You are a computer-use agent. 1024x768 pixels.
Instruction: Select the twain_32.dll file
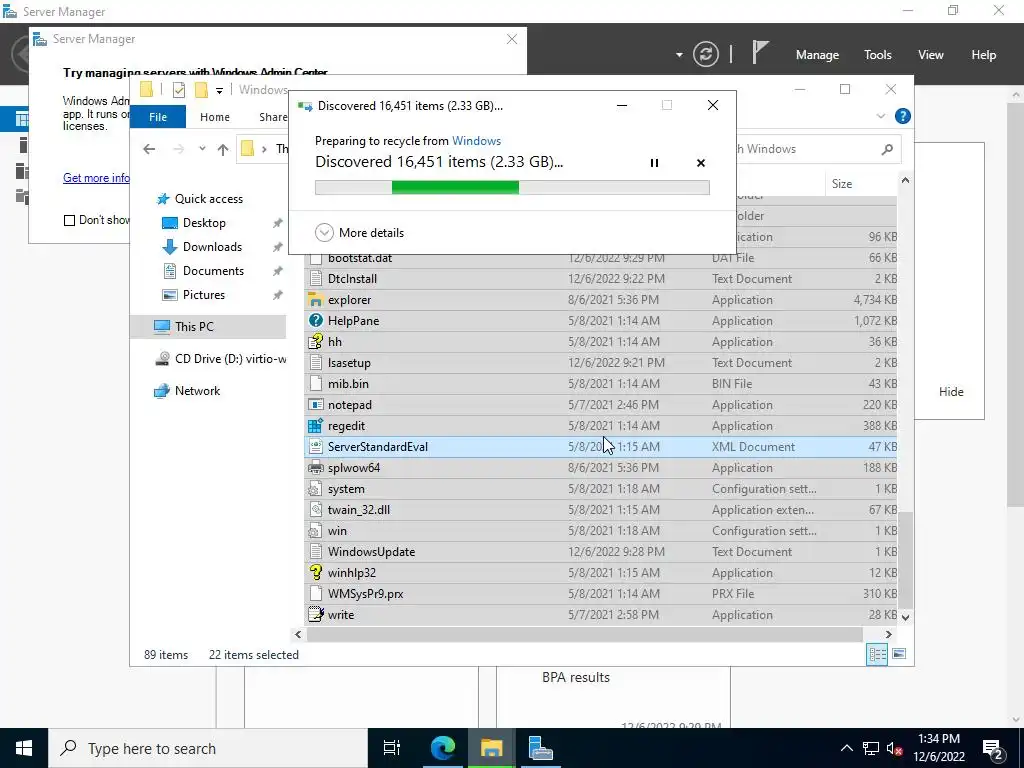click(x=601, y=509)
